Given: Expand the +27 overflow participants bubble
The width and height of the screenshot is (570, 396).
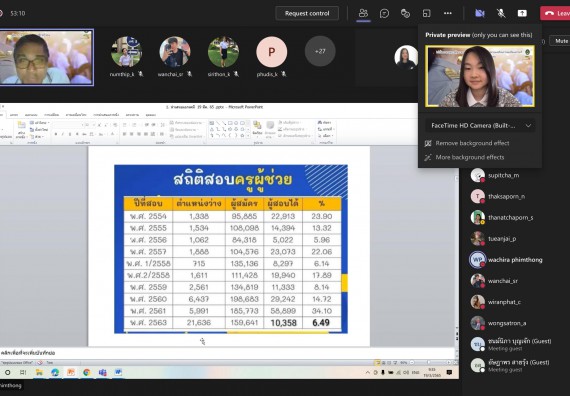Looking at the screenshot, I should 320,51.
